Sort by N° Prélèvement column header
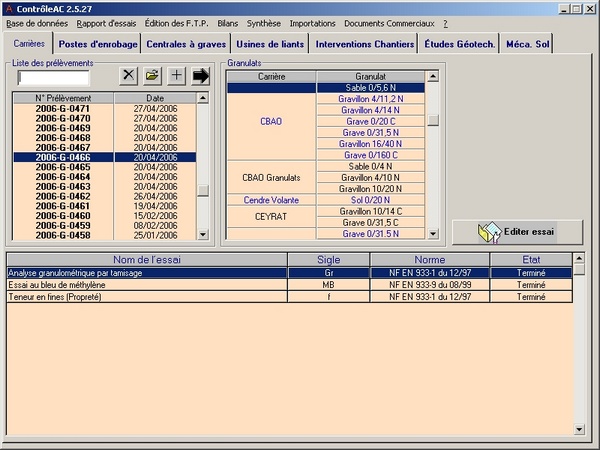 [x=63, y=98]
